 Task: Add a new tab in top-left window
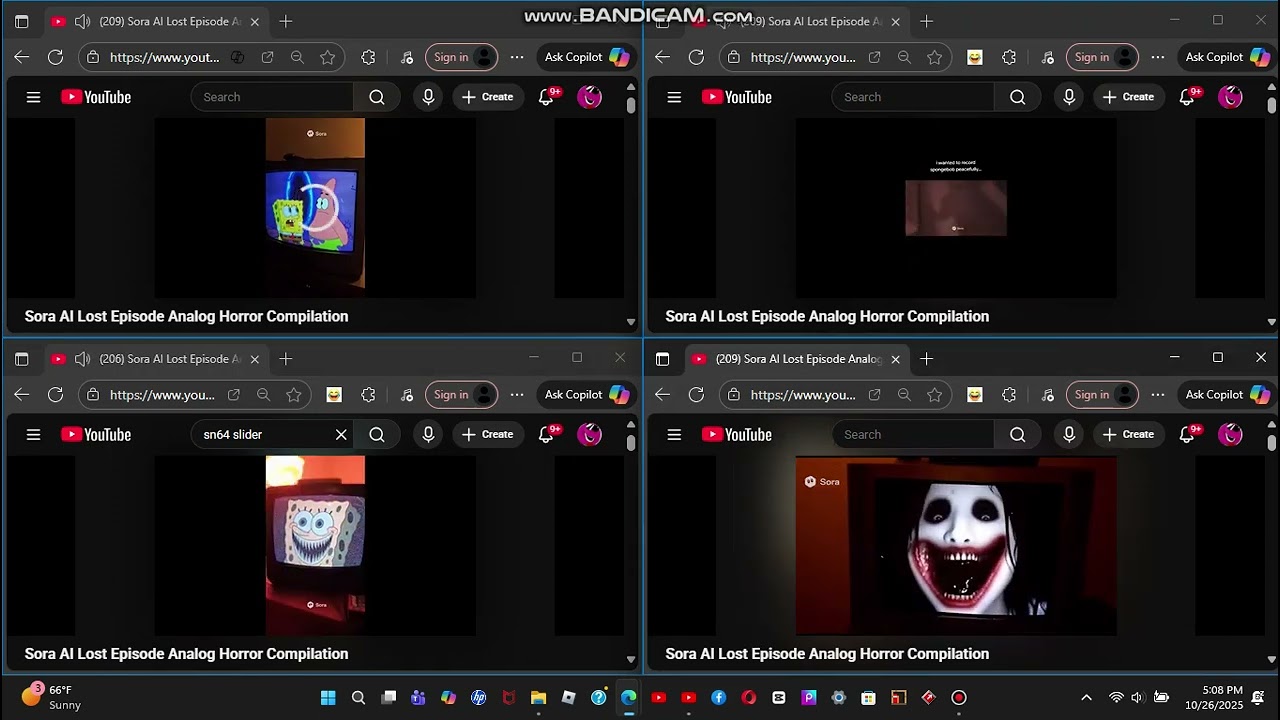tap(286, 21)
